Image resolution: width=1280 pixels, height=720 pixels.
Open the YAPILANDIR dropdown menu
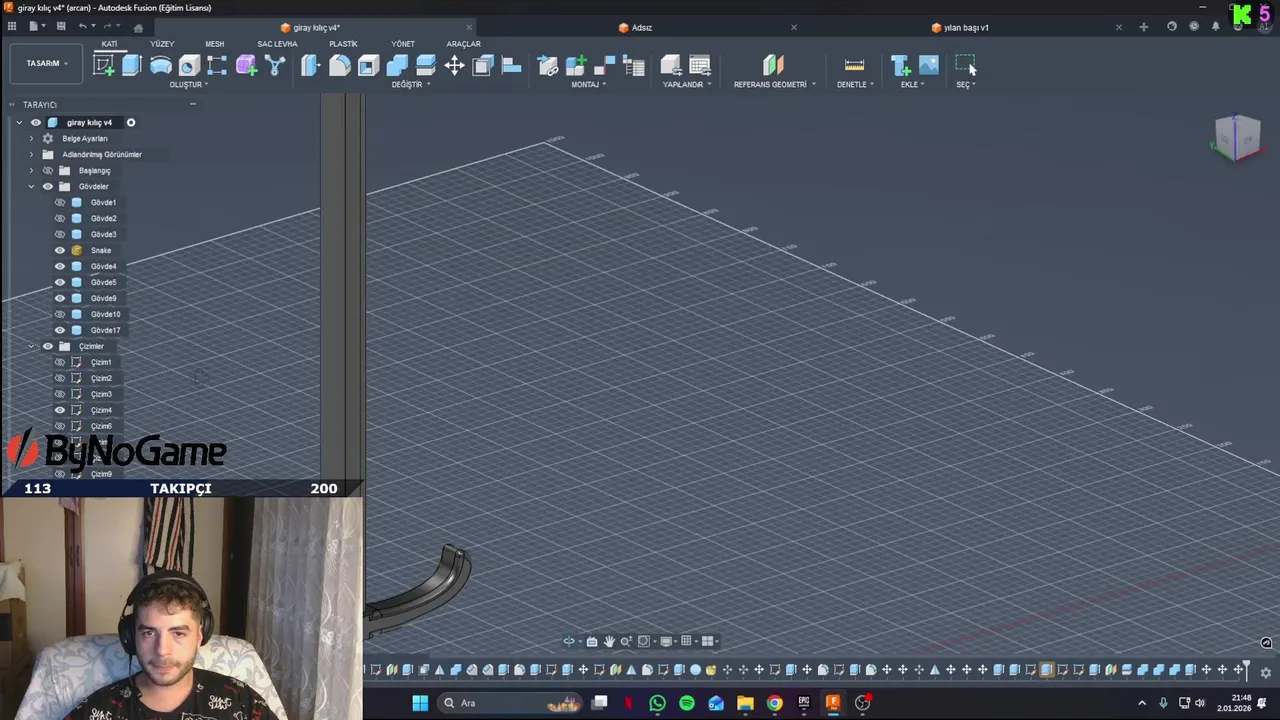tap(687, 85)
